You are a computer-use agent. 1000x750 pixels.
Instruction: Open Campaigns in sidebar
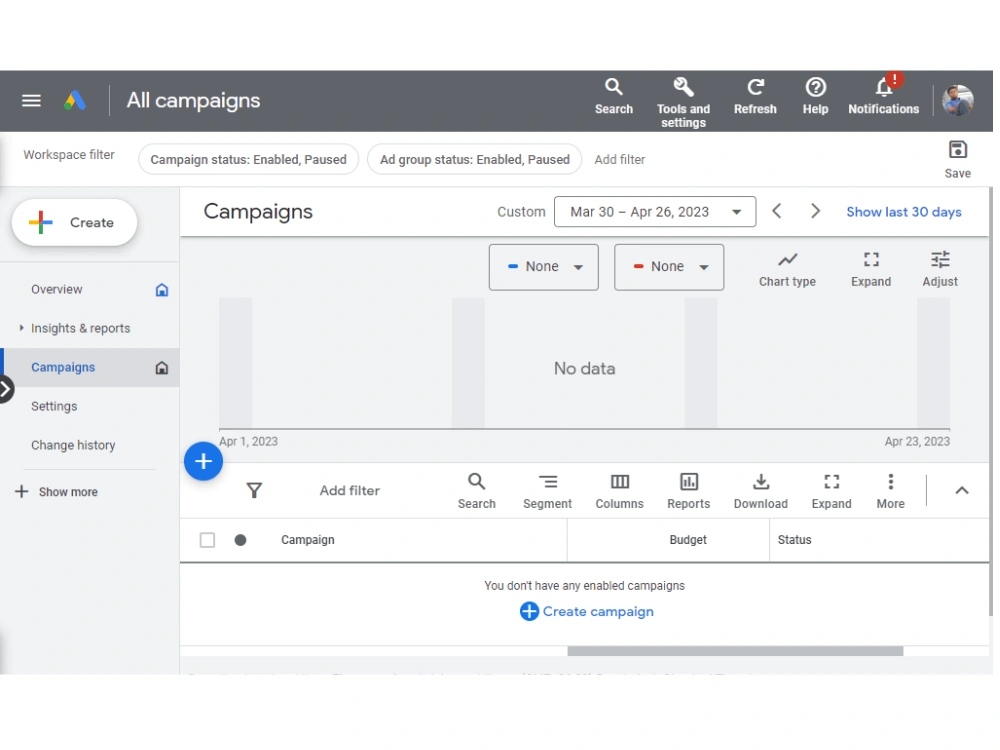(x=63, y=367)
